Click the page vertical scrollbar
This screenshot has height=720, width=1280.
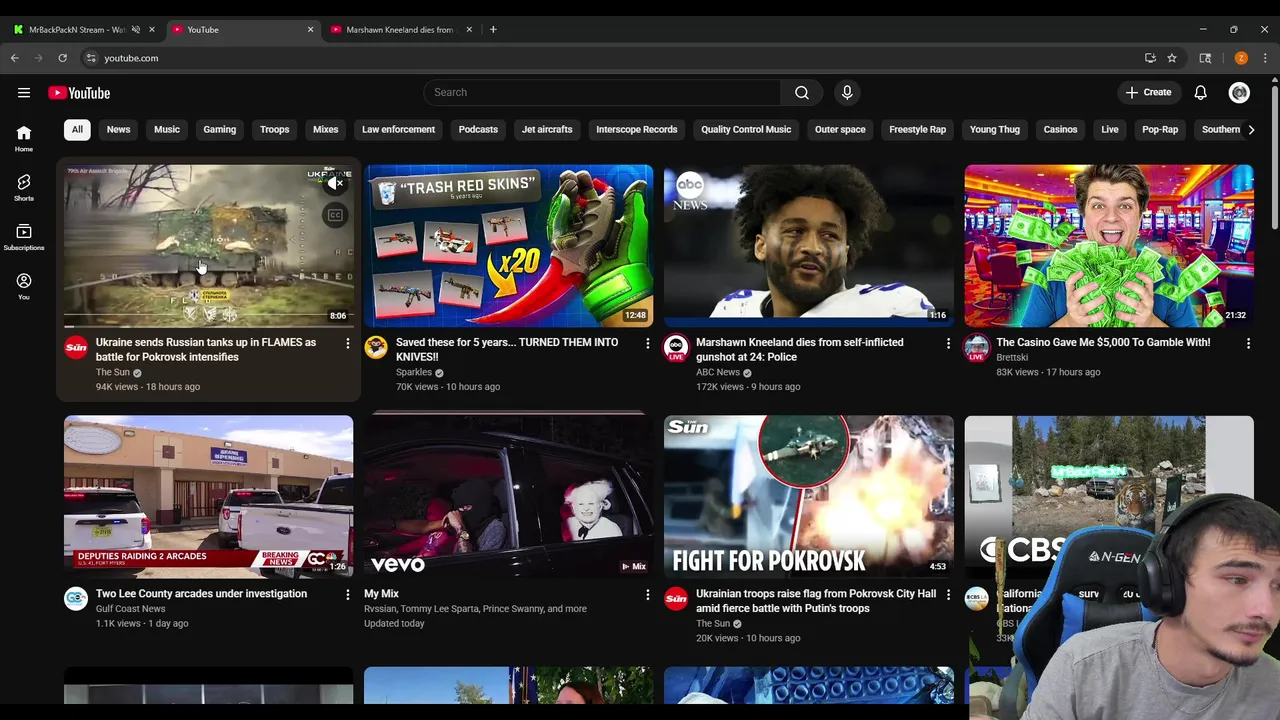[1274, 160]
